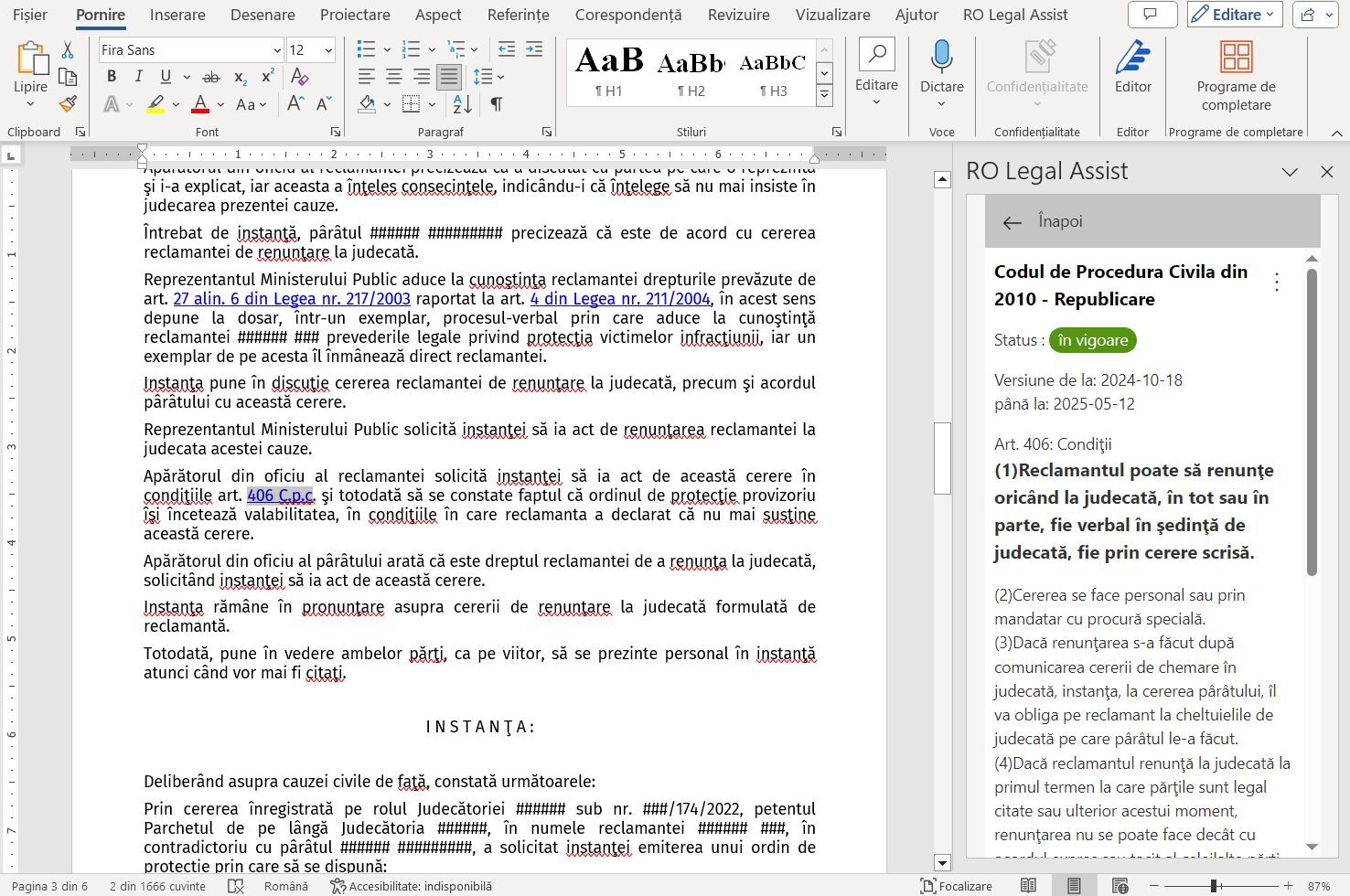The height and width of the screenshot is (896, 1350).
Task: Open the Fira Sans font name box
Action: [x=191, y=50]
